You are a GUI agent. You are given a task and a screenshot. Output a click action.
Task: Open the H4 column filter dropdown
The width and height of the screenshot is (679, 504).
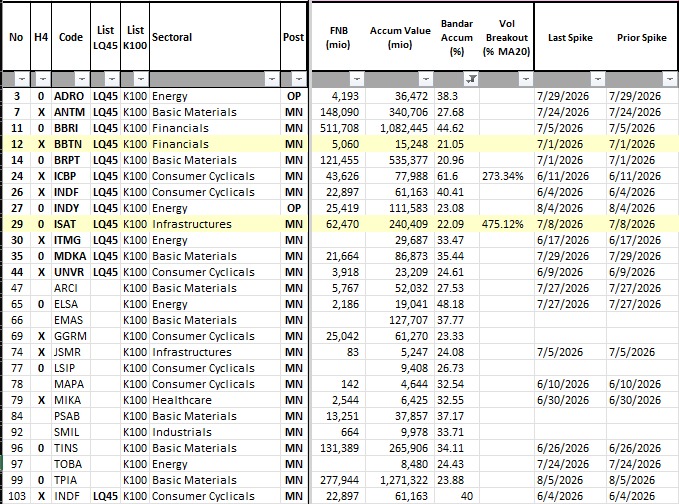[x=42, y=79]
